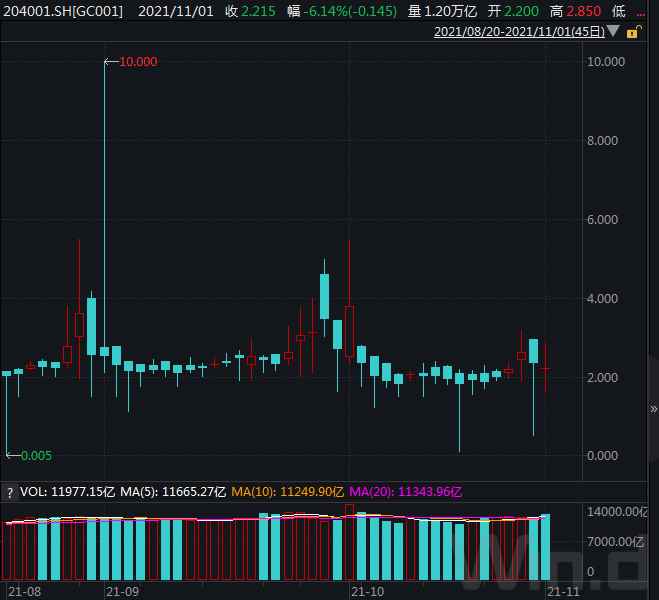Click the tall candlestick spiking to 10.000
The image size is (659, 600).
105,200
